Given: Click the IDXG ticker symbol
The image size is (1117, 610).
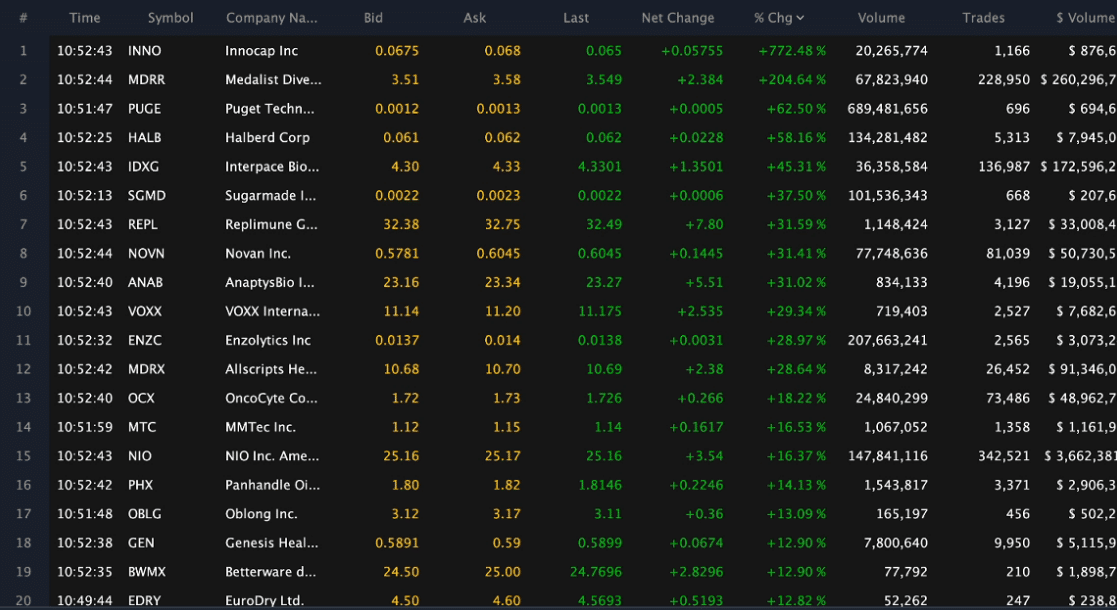Looking at the screenshot, I should point(143,167).
